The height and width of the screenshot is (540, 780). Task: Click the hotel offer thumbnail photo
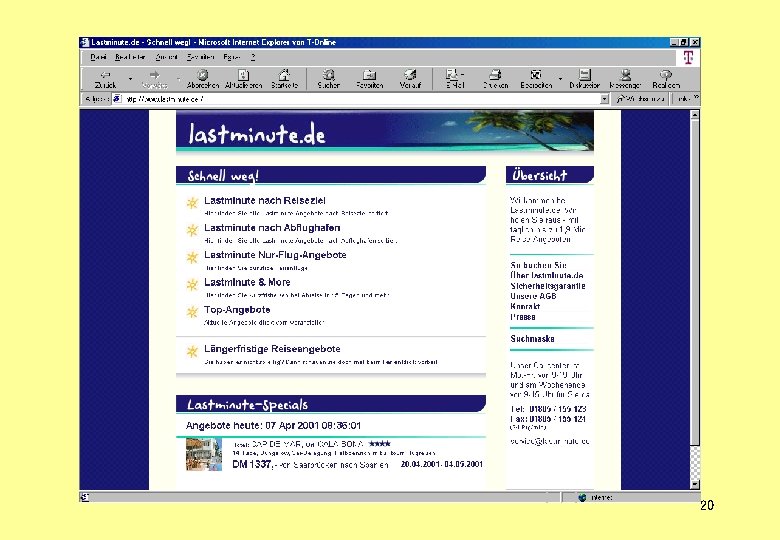(x=204, y=454)
